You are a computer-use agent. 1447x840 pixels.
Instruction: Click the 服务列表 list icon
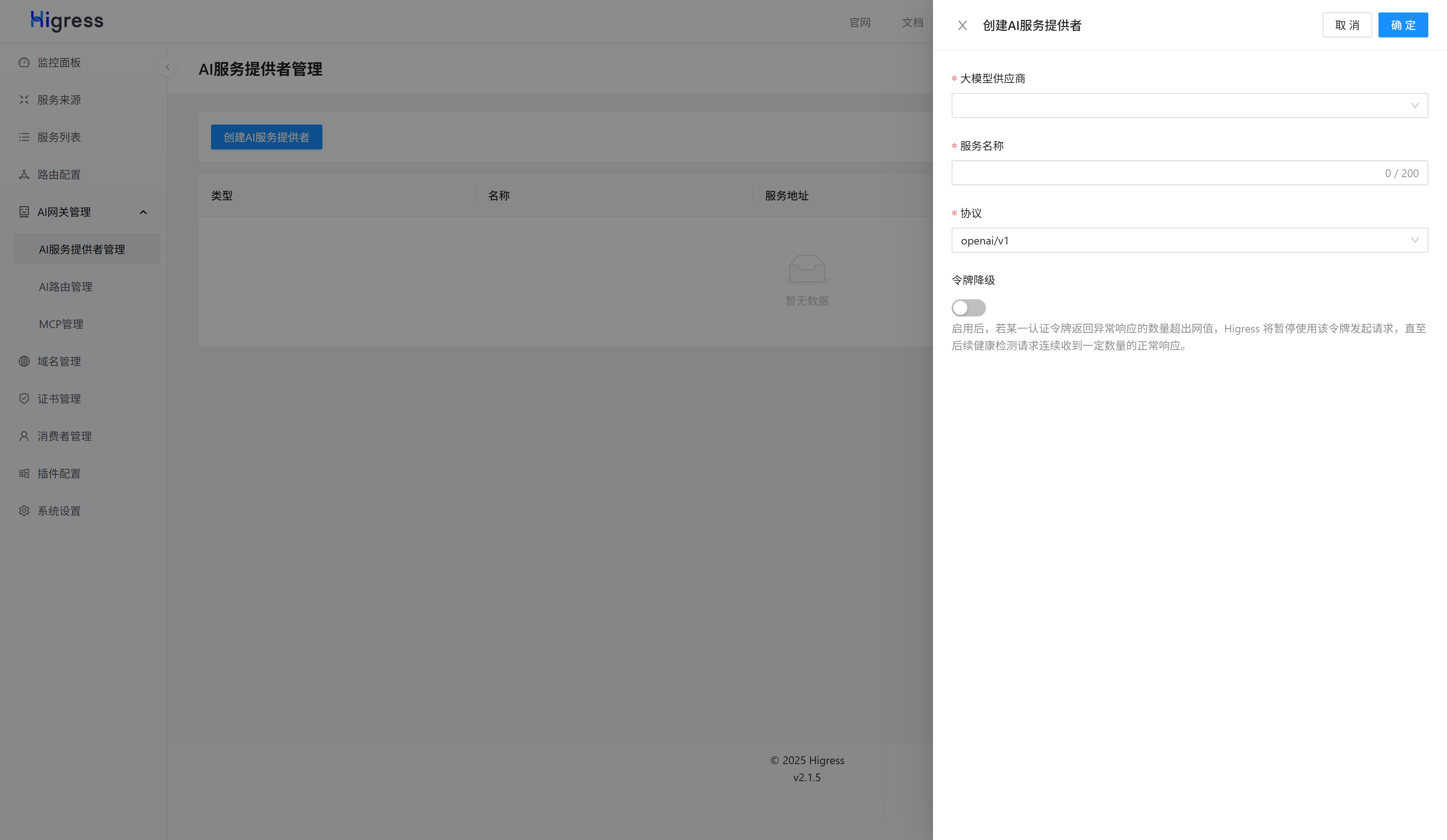(23, 137)
